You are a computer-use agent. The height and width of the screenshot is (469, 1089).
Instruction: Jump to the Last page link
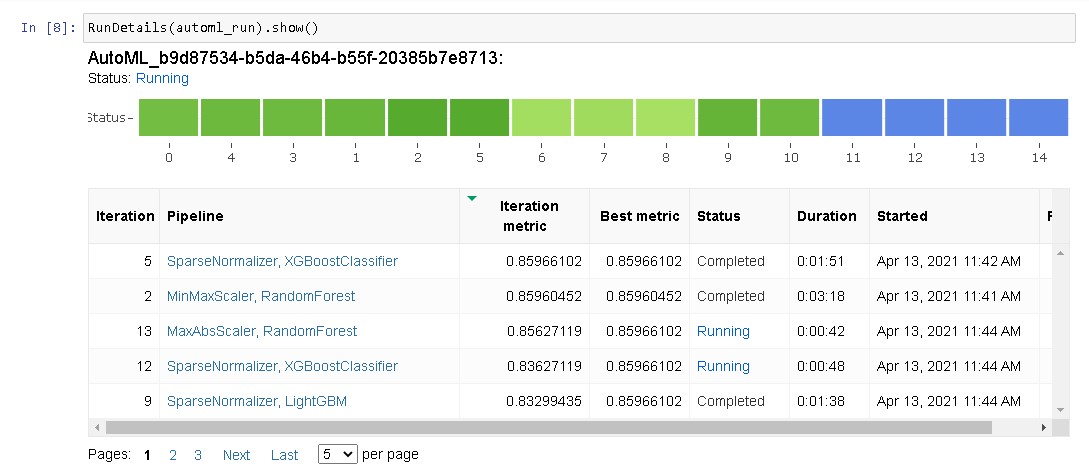point(284,455)
